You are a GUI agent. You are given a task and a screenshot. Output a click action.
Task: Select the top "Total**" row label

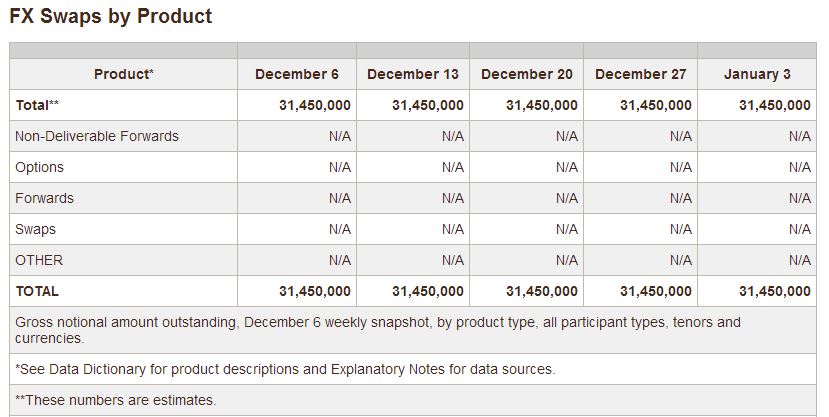tap(39, 105)
